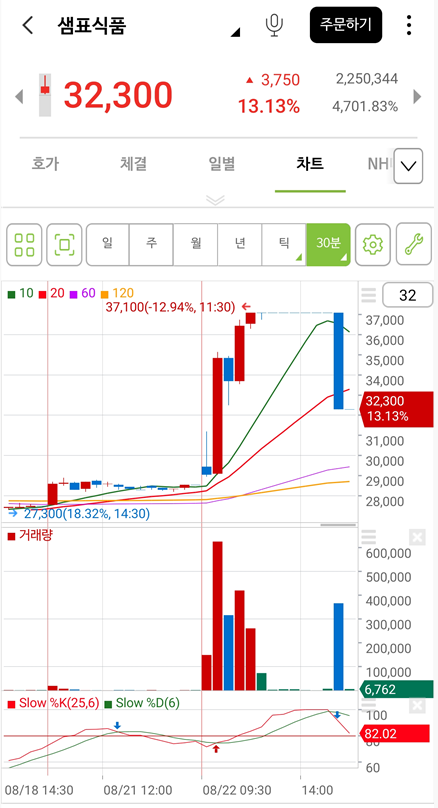Click the 14:00 time axis label
Viewport: 438px width, 808px height.
pos(317,790)
